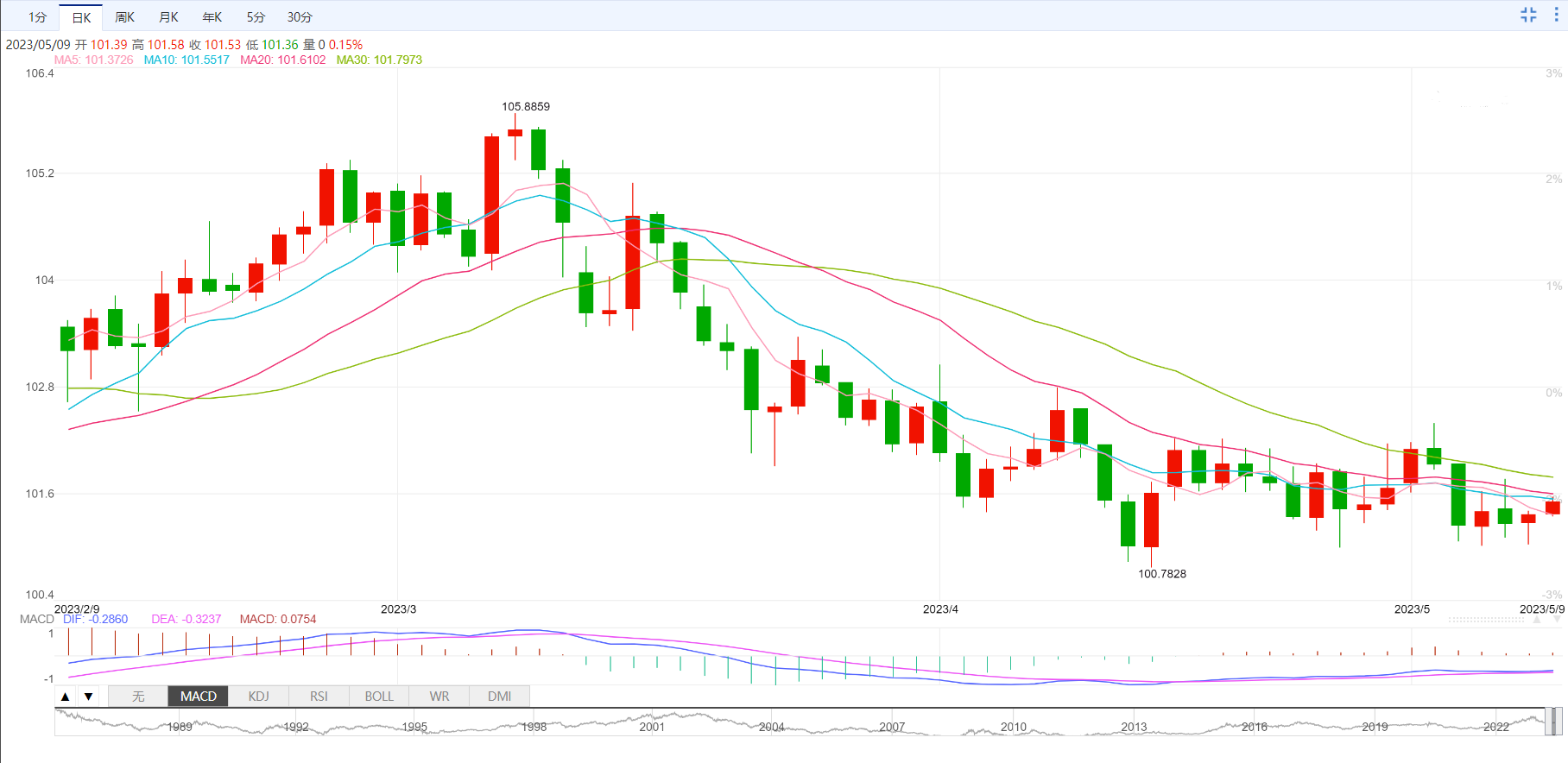The height and width of the screenshot is (763, 1568).
Task: Click the gray down triangle under 2023/5/9
Action: click(1559, 620)
